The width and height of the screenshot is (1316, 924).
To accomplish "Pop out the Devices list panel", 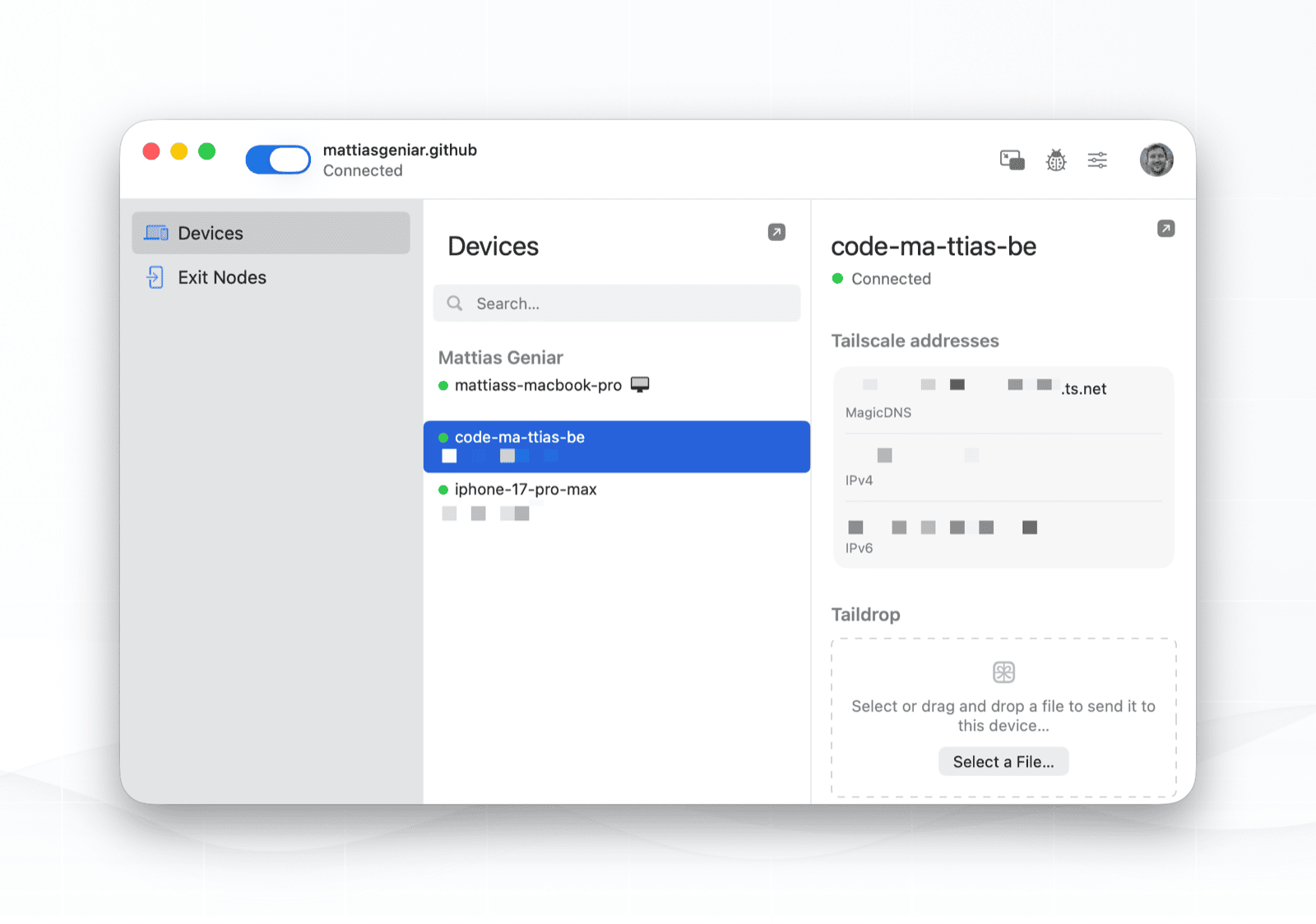I will pos(776,232).
